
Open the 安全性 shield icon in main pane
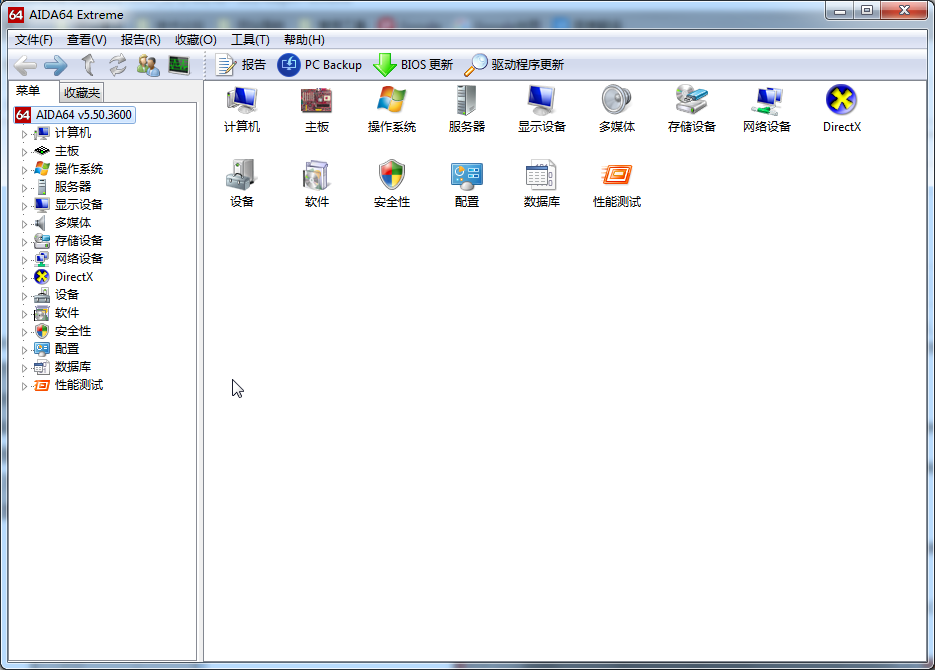coord(392,184)
